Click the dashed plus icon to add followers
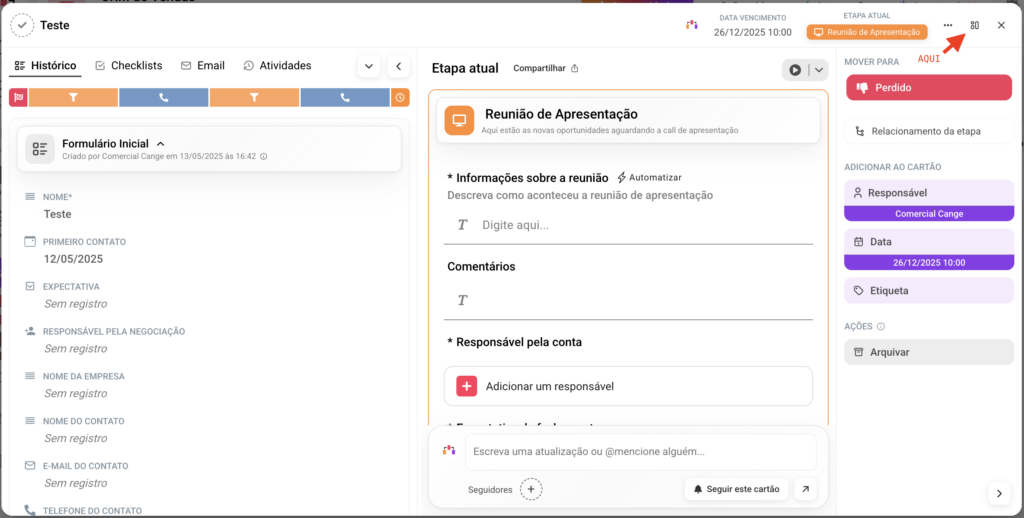 [532, 489]
